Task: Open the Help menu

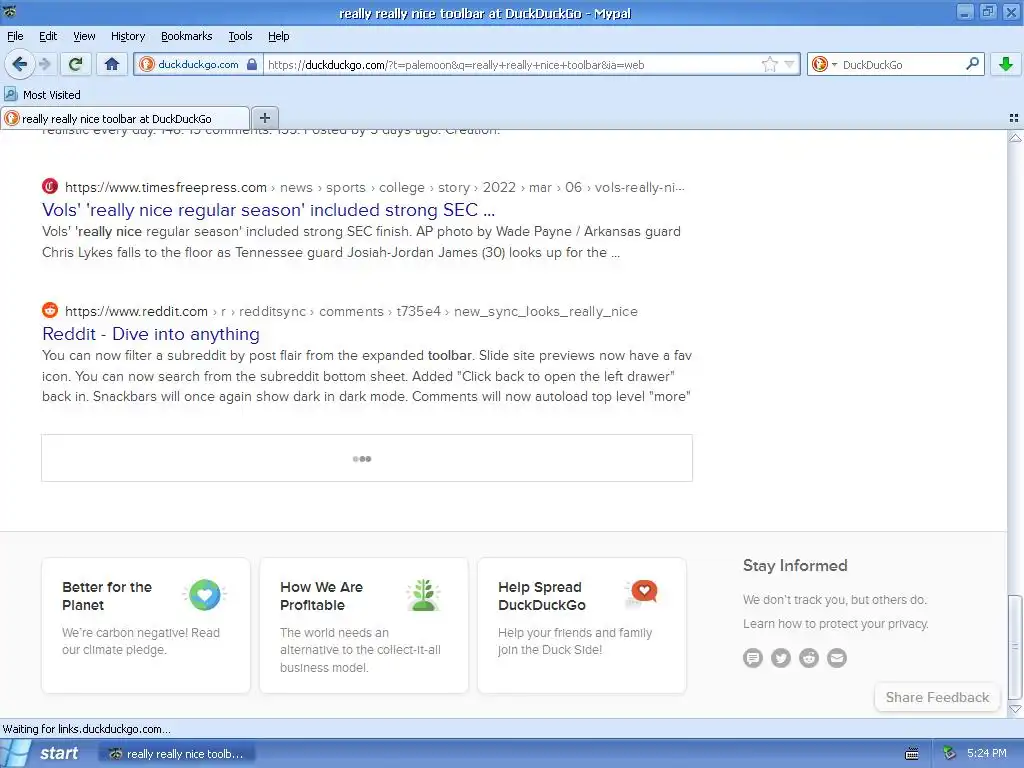Action: tap(278, 36)
